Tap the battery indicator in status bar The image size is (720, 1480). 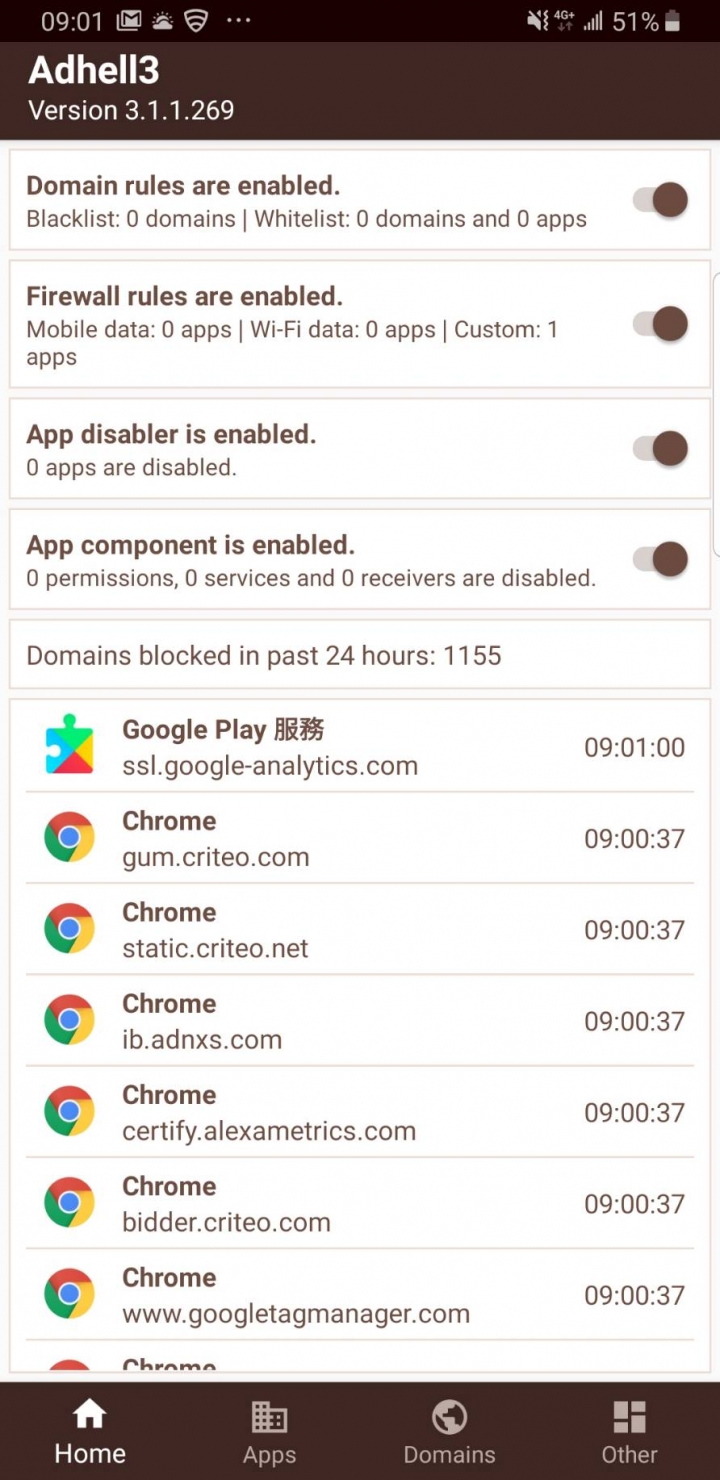tap(672, 21)
